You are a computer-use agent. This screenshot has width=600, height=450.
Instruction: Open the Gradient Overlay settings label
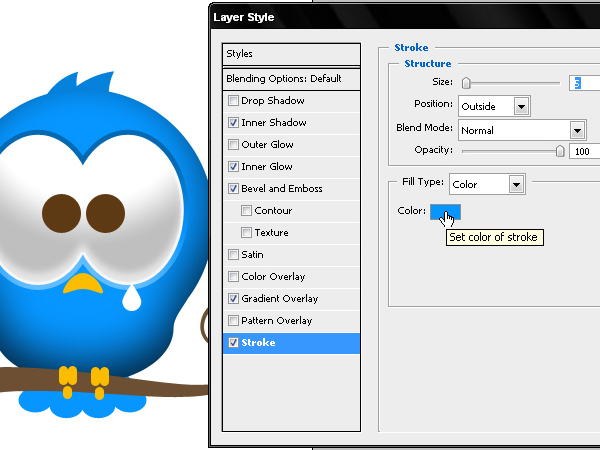click(x=280, y=298)
